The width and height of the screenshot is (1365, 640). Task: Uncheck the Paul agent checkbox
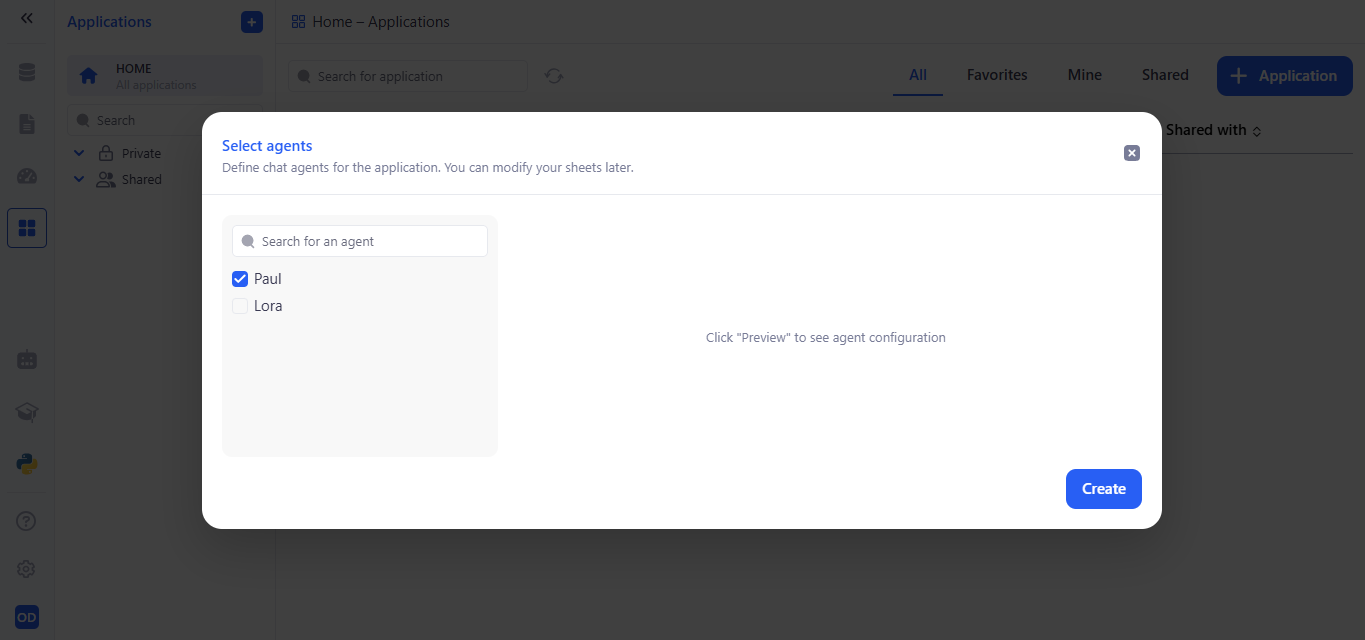pos(240,279)
